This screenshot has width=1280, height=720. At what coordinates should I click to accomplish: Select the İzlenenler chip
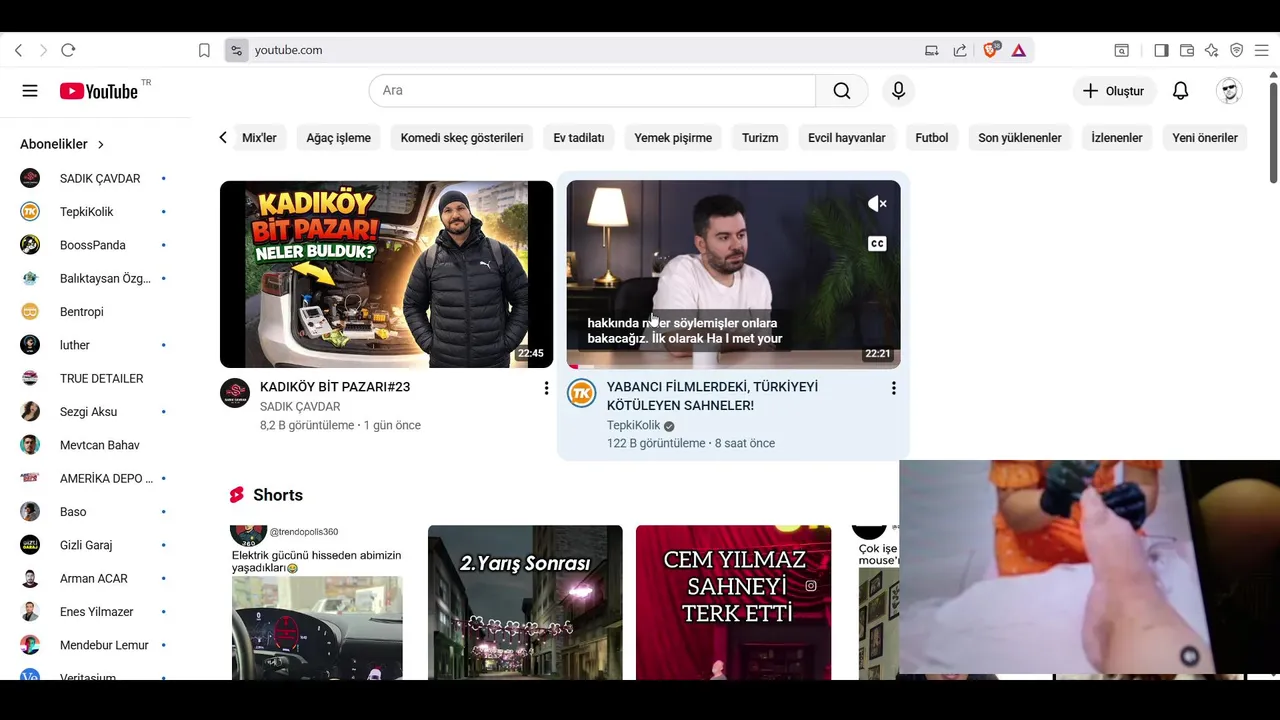[x=1117, y=138]
